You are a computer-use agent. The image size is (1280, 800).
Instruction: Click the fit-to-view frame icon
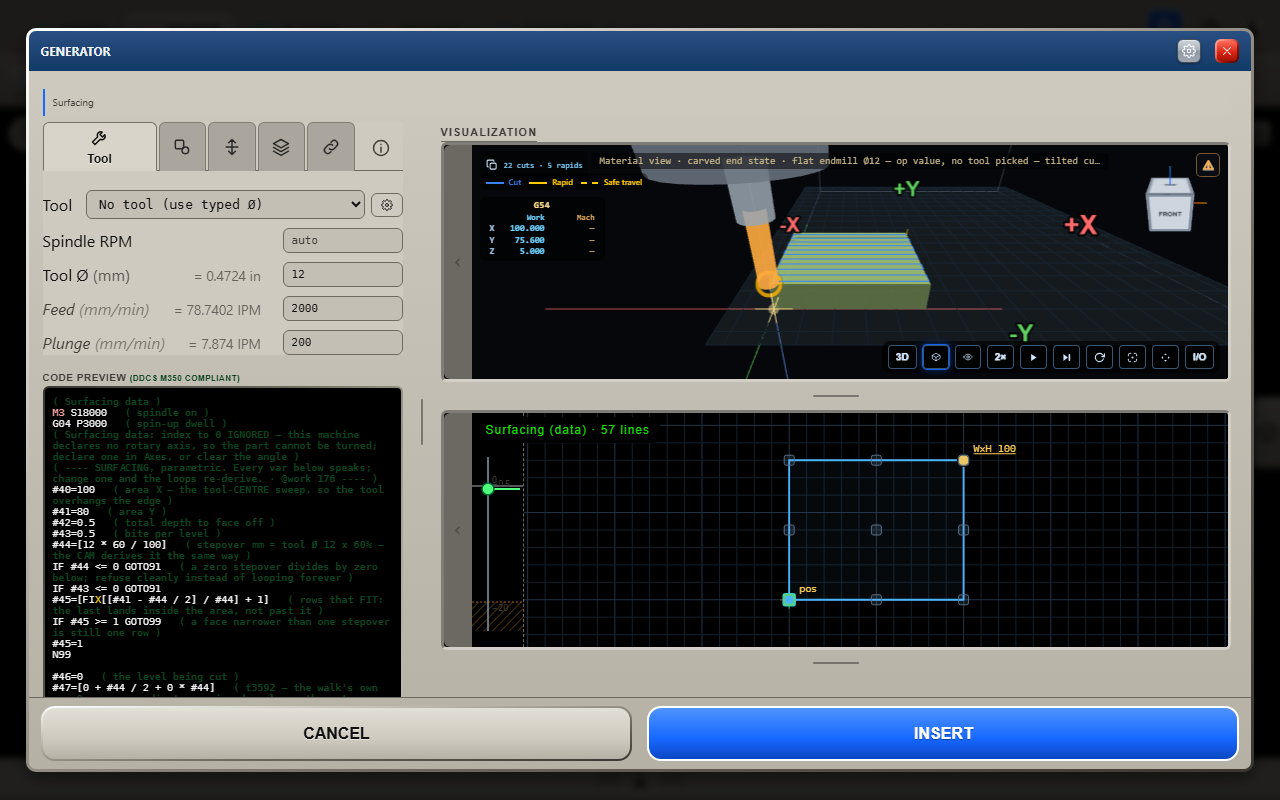pos(1132,357)
